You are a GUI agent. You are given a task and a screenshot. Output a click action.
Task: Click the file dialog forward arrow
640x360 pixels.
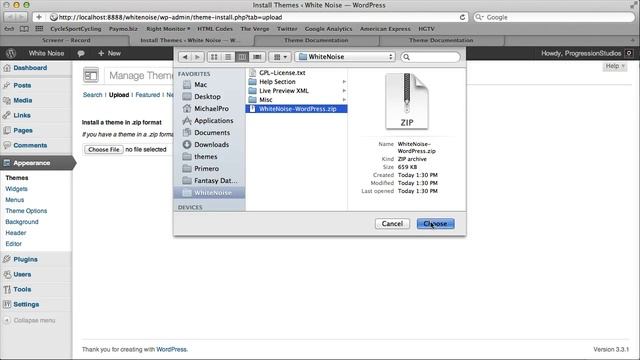coord(198,57)
